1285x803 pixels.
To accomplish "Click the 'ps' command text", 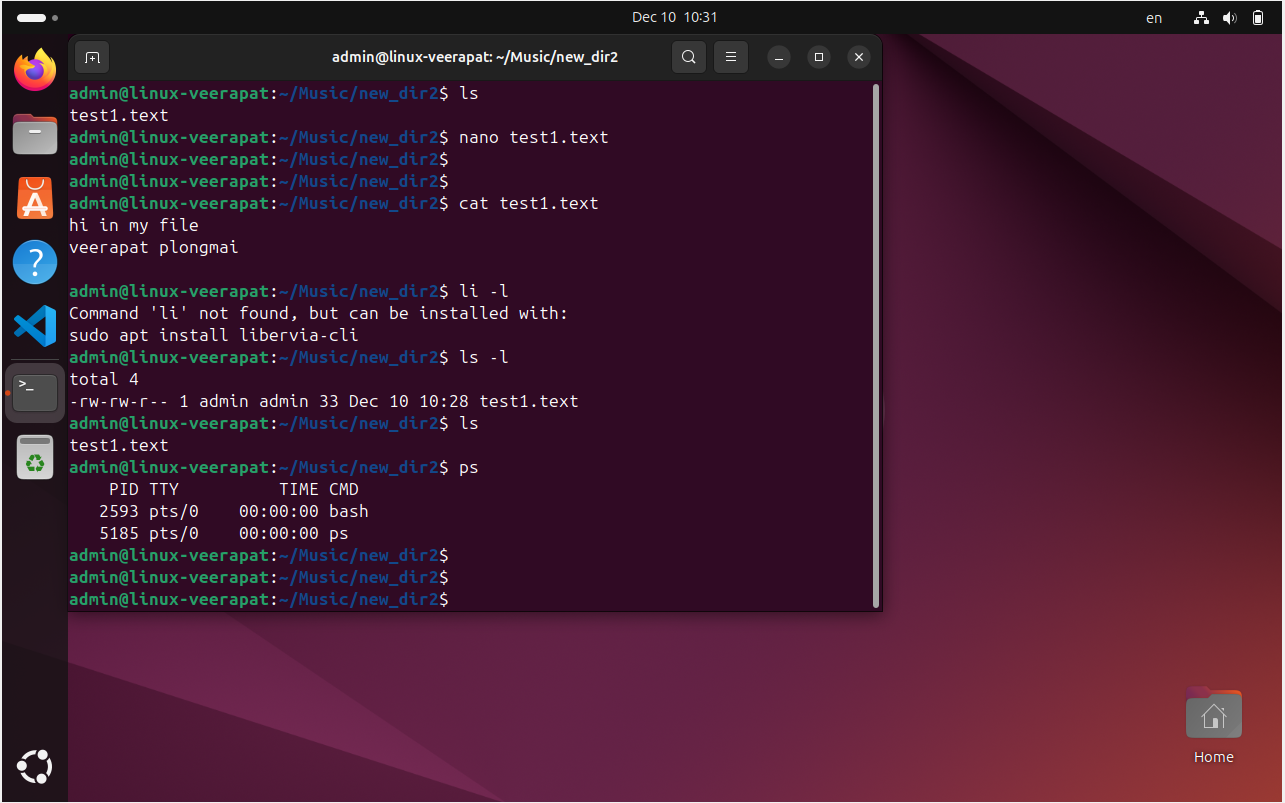I will (x=469, y=467).
